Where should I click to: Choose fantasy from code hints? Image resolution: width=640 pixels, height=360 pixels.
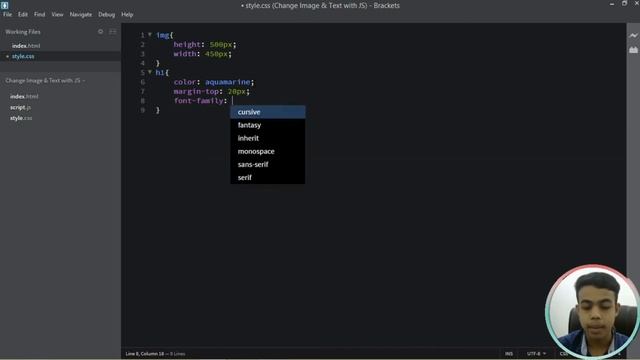coord(268,125)
